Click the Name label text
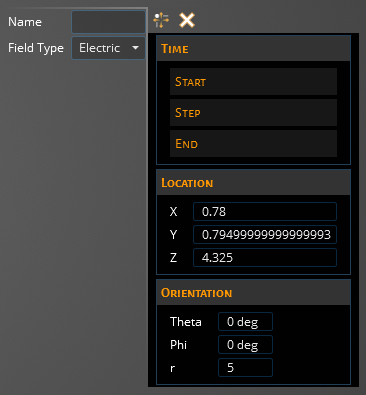The image size is (366, 395). 25,22
